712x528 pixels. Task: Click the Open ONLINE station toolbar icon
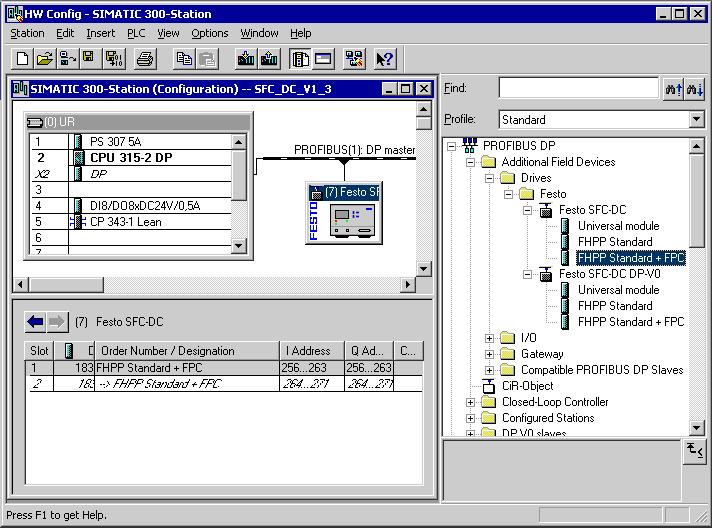tap(67, 59)
